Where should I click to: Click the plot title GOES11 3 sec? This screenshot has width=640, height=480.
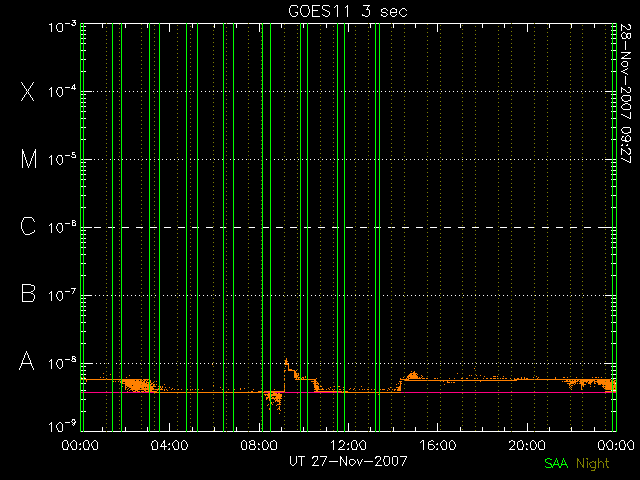pyautogui.click(x=348, y=11)
